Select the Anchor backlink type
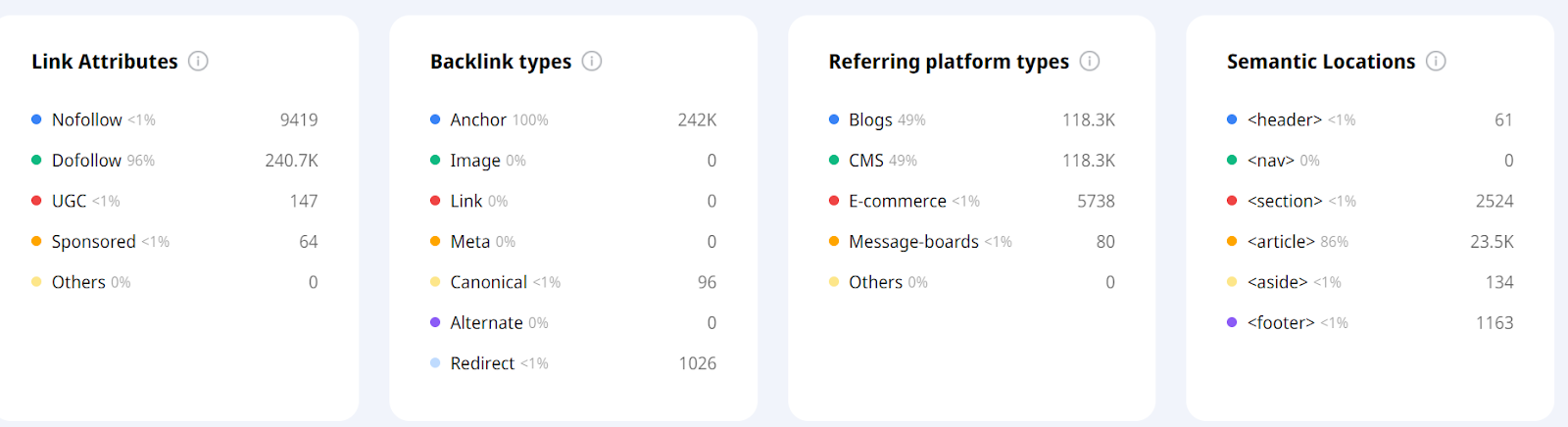The image size is (1568, 427). pos(478,119)
